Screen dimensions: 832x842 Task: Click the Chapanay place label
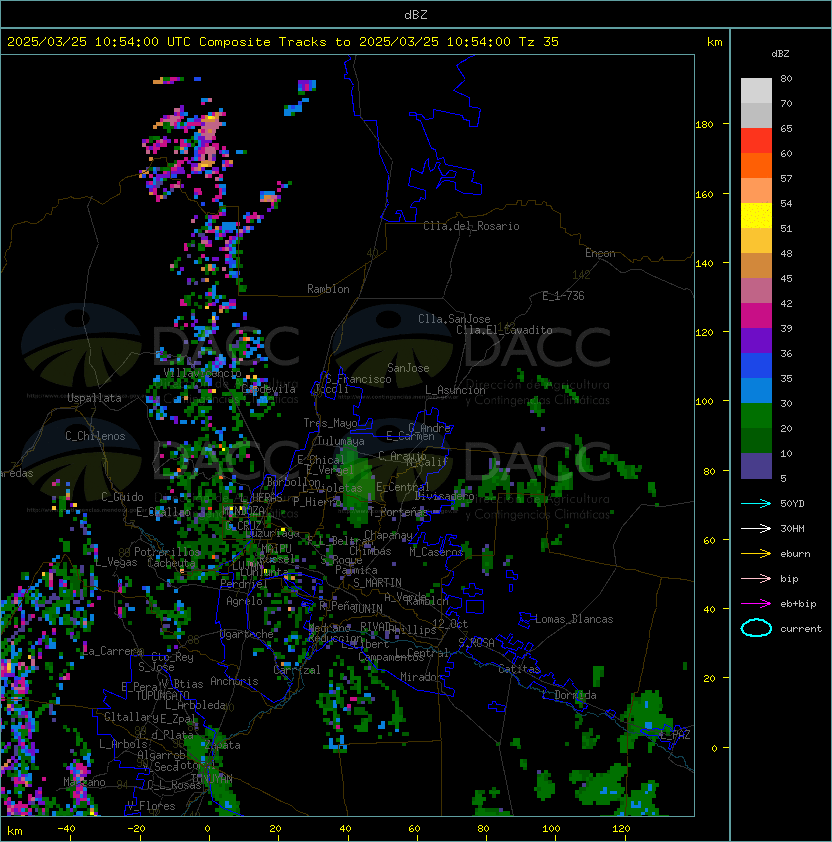[x=388, y=535]
